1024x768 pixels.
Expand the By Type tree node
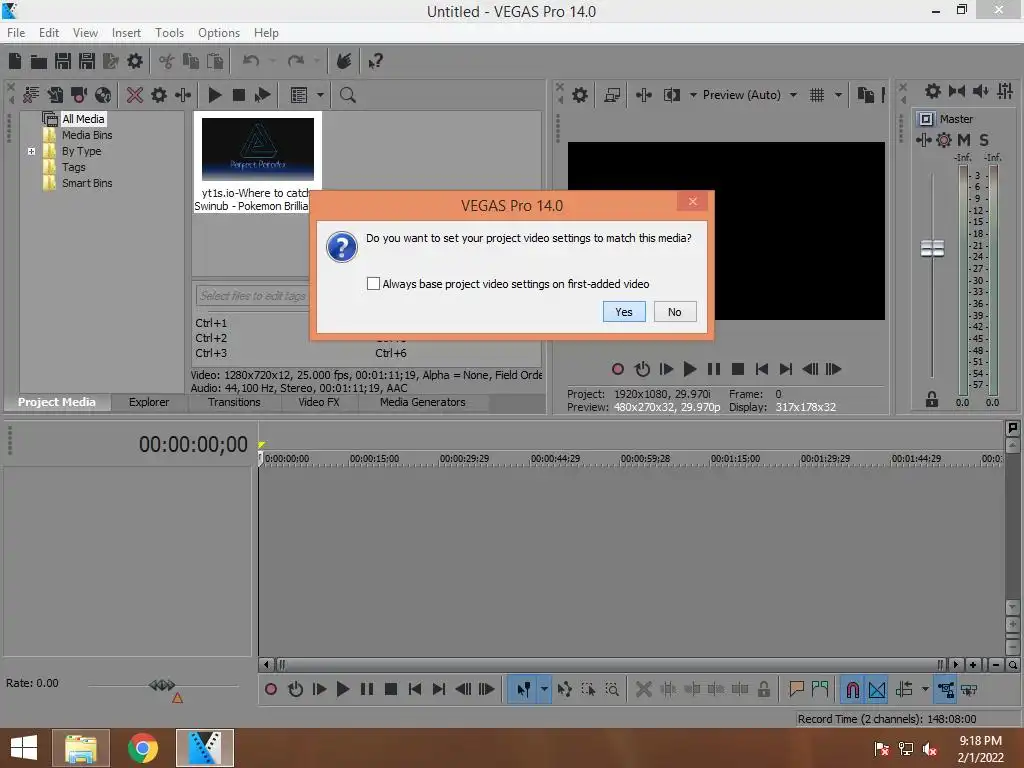[x=31, y=152]
